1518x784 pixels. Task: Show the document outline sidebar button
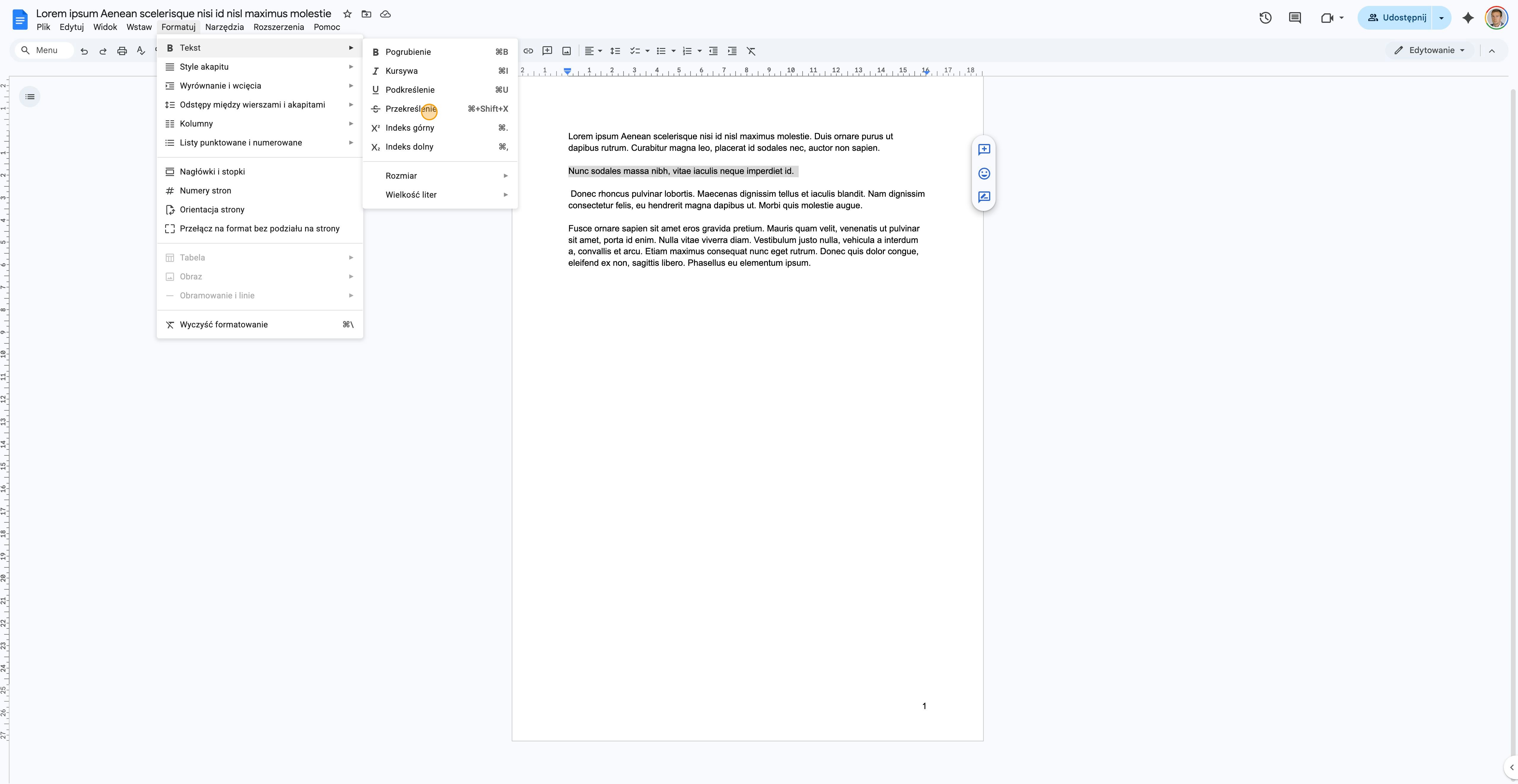(x=30, y=97)
